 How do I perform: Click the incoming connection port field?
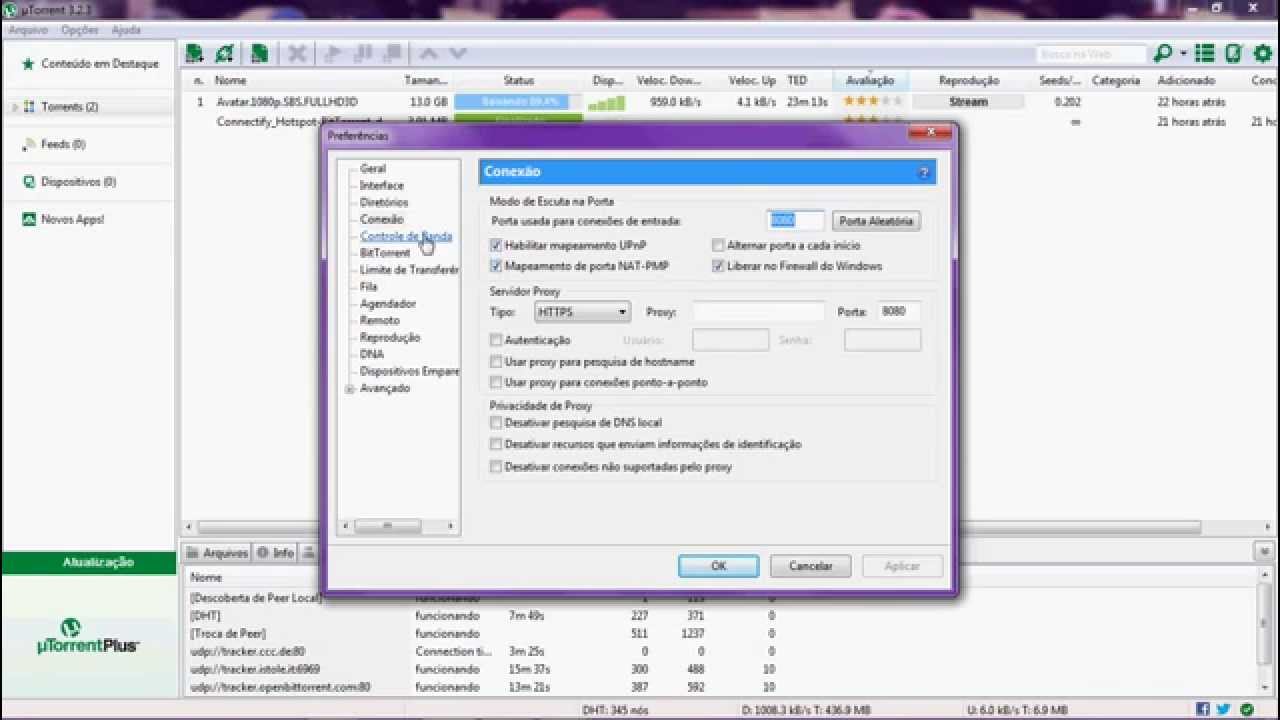point(796,221)
